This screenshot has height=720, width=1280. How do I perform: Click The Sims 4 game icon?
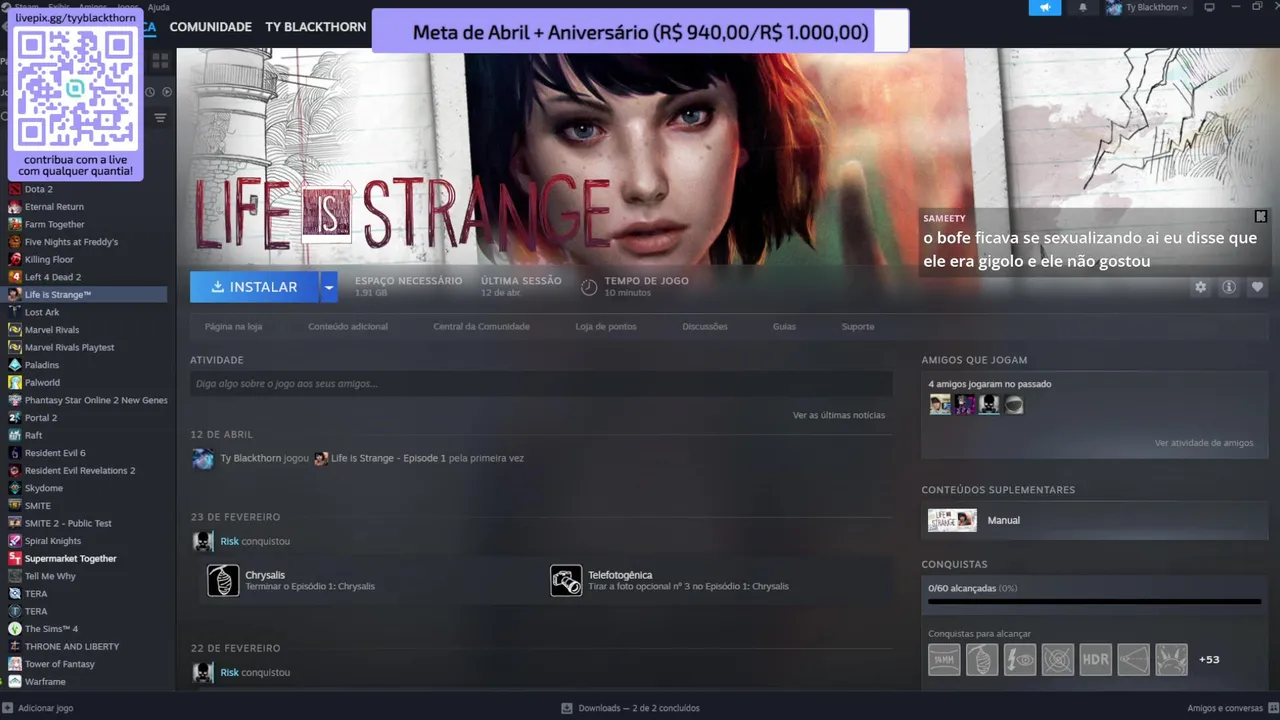(15, 629)
